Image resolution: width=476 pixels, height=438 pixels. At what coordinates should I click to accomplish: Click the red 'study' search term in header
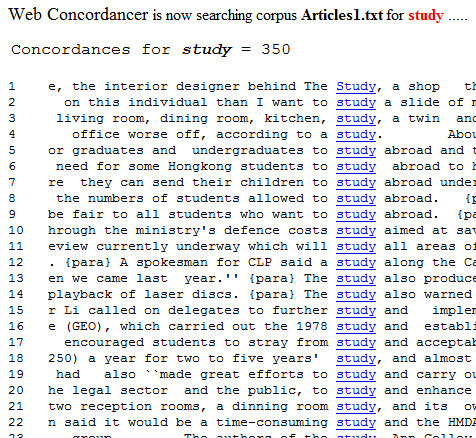[426, 16]
